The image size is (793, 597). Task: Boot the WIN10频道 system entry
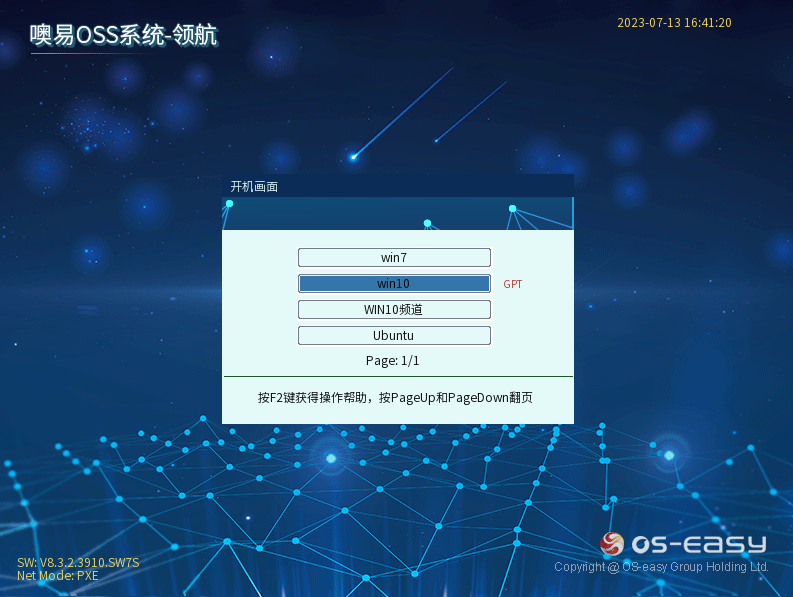pos(394,310)
